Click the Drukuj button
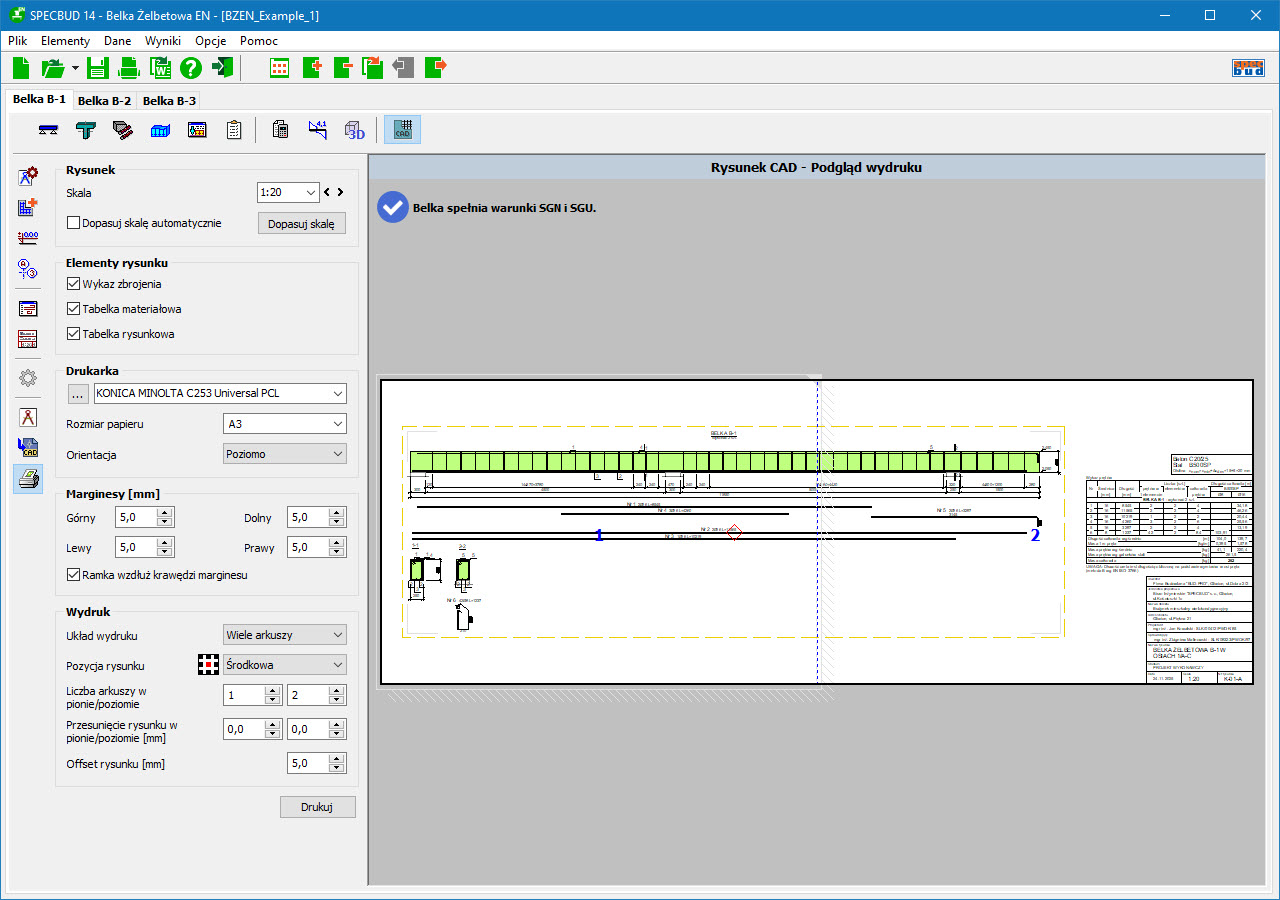The height and width of the screenshot is (900, 1280). (317, 807)
